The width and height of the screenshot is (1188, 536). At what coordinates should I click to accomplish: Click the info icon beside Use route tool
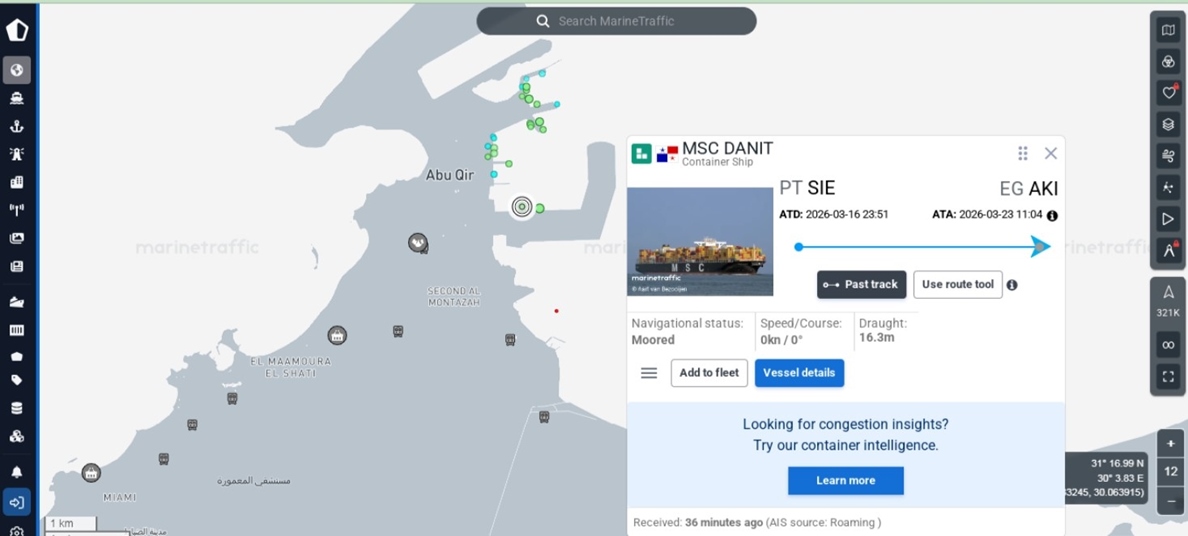tap(1011, 285)
